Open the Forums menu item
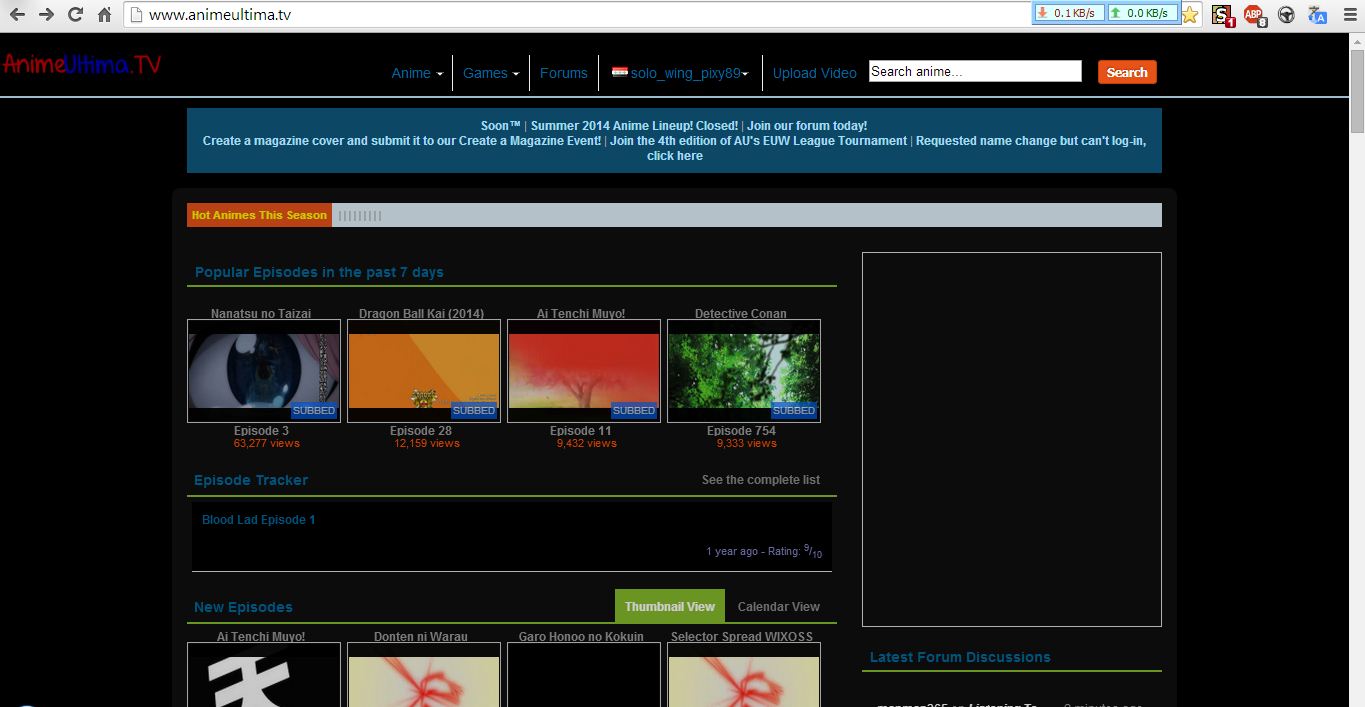1365x707 pixels. pos(563,73)
